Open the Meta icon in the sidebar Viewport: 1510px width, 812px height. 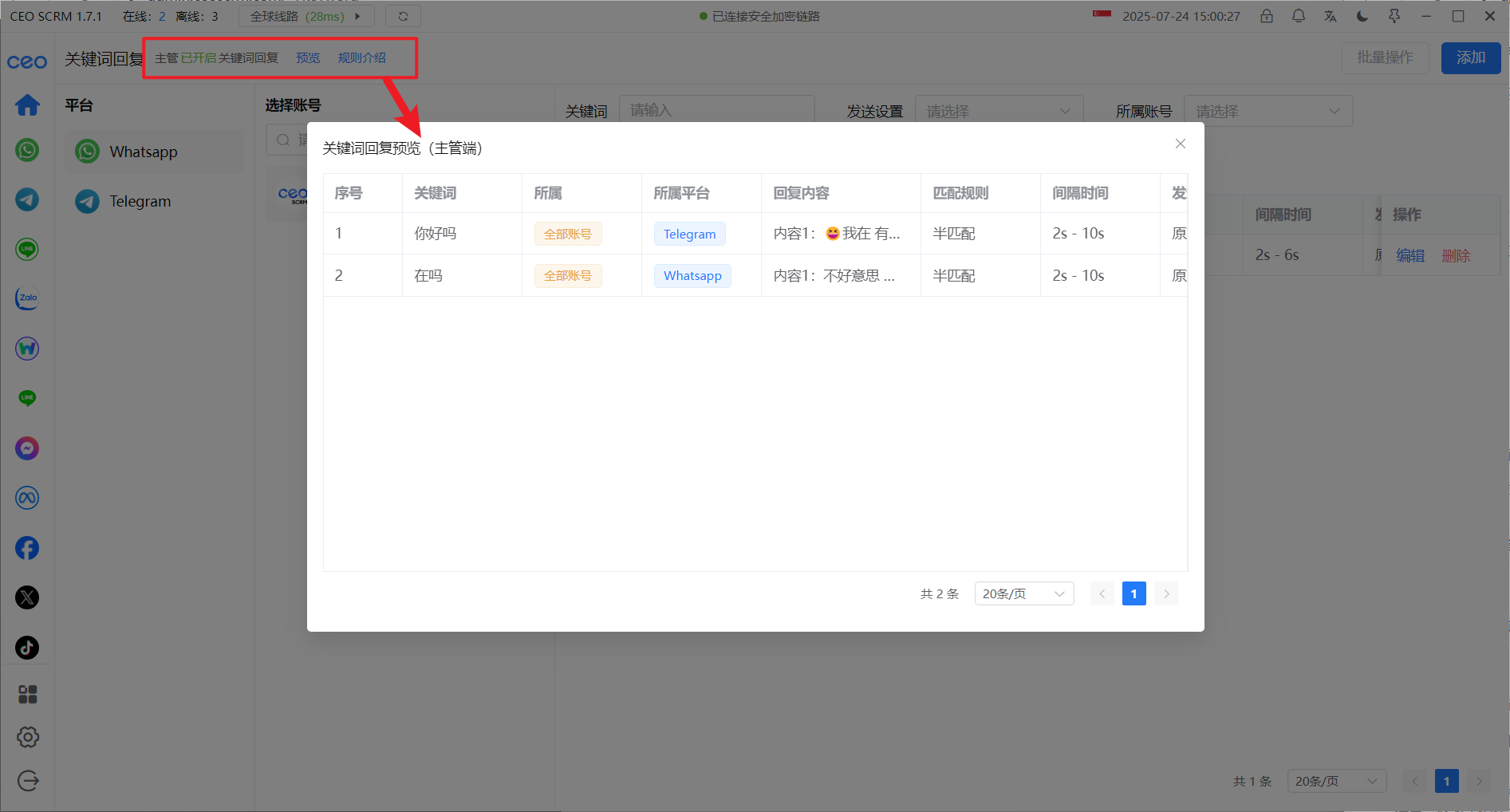(27, 498)
